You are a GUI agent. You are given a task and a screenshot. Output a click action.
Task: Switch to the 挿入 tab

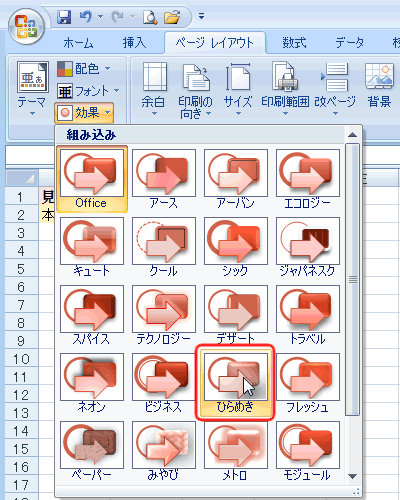tap(134, 43)
